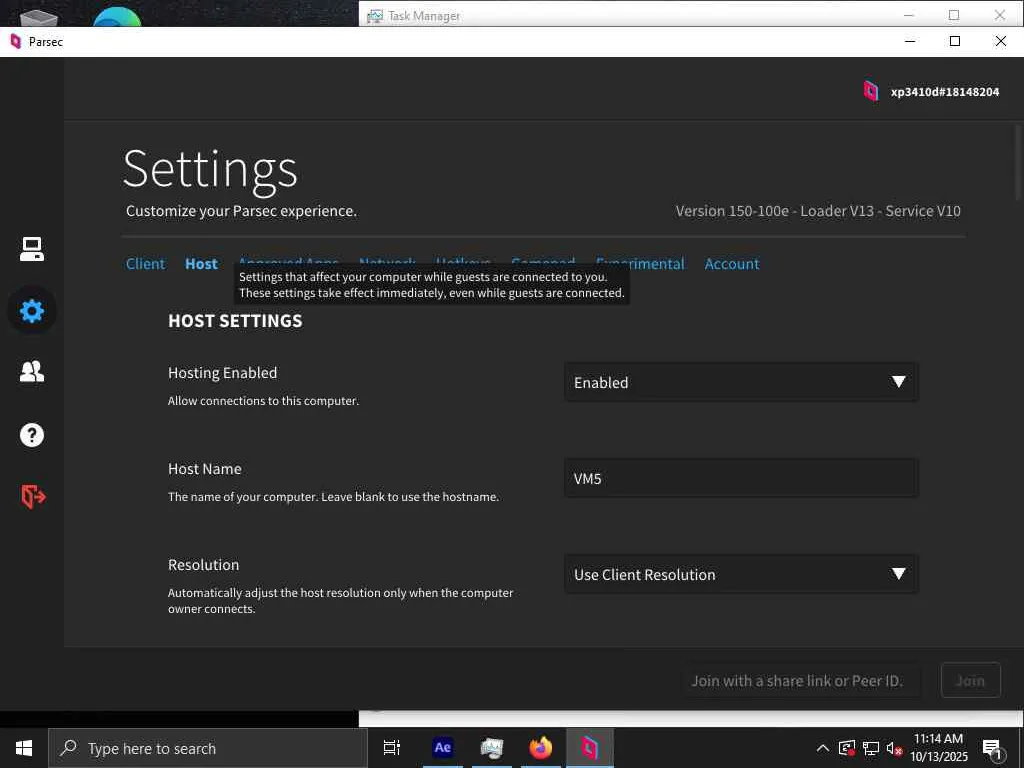The height and width of the screenshot is (768, 1024).
Task: Click username xp3410d#18148204
Action: (x=945, y=92)
